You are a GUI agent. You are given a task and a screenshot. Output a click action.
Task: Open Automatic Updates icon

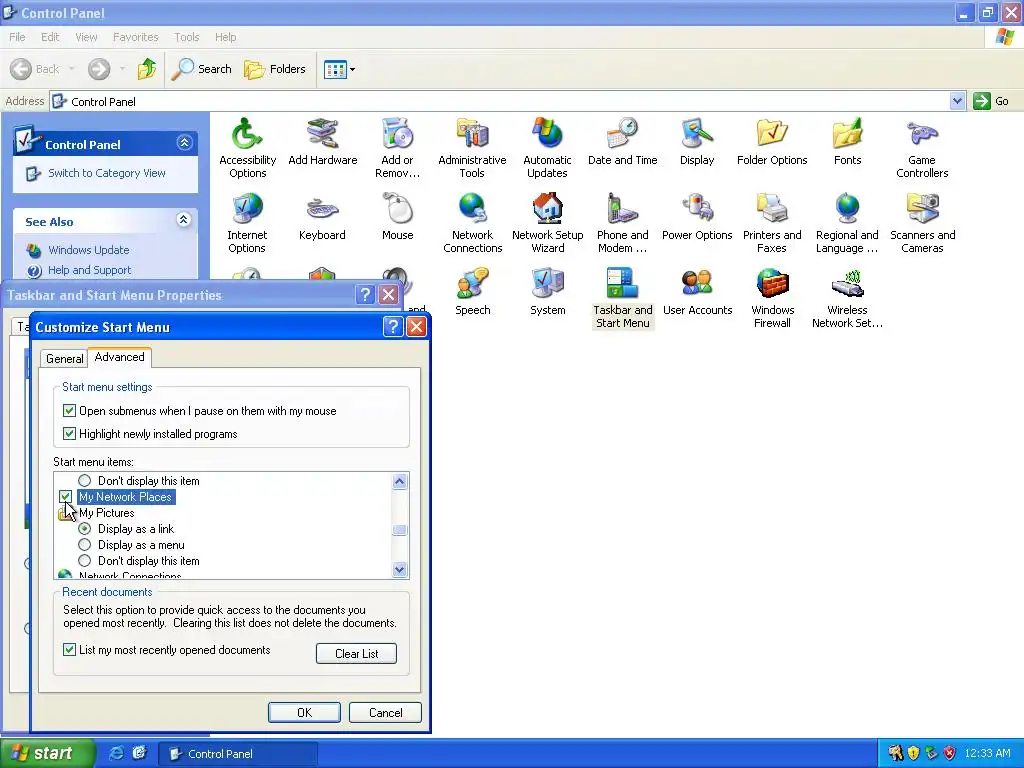pyautogui.click(x=547, y=147)
